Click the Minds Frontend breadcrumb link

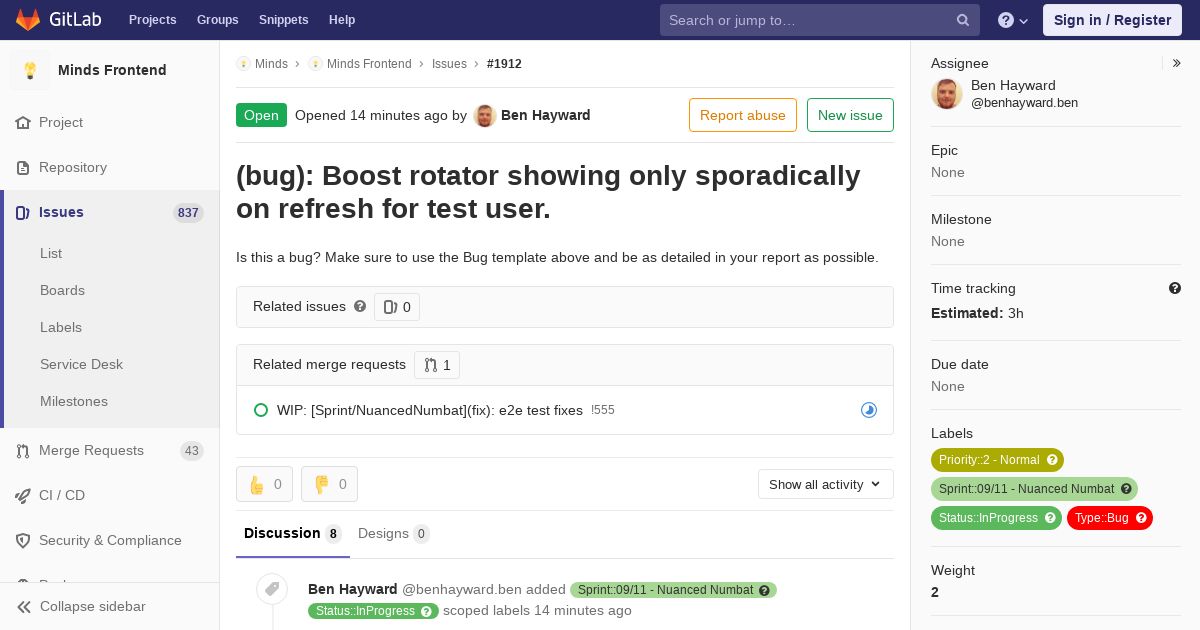[x=369, y=63]
